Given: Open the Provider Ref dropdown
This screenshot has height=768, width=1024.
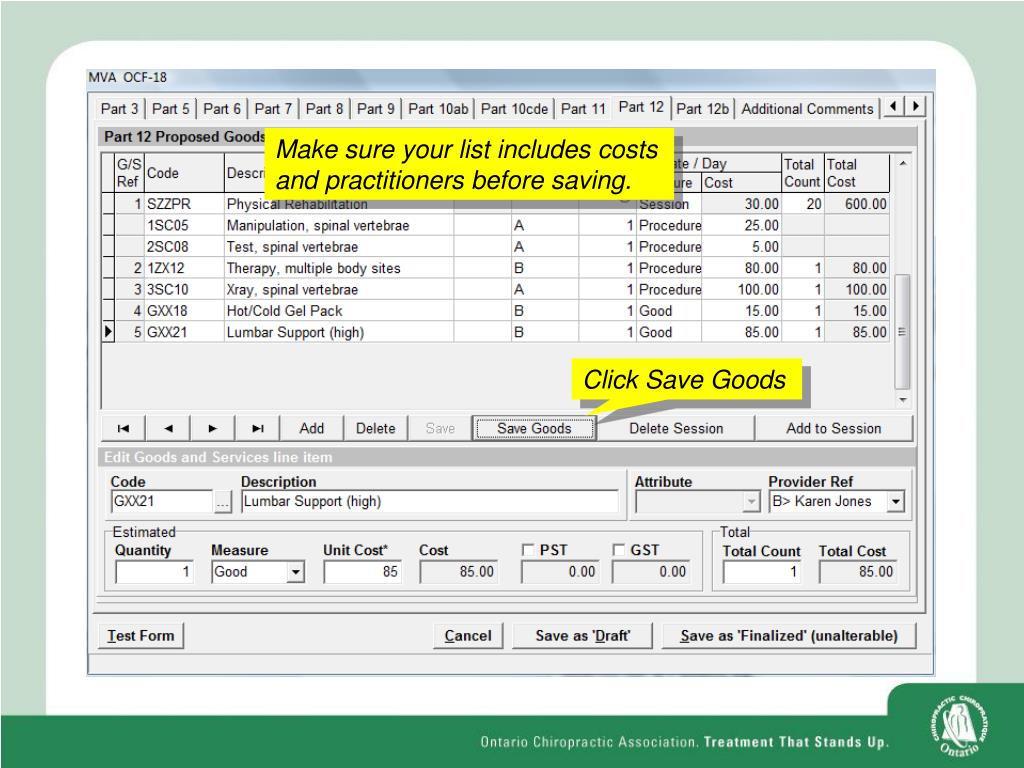Looking at the screenshot, I should point(896,502).
